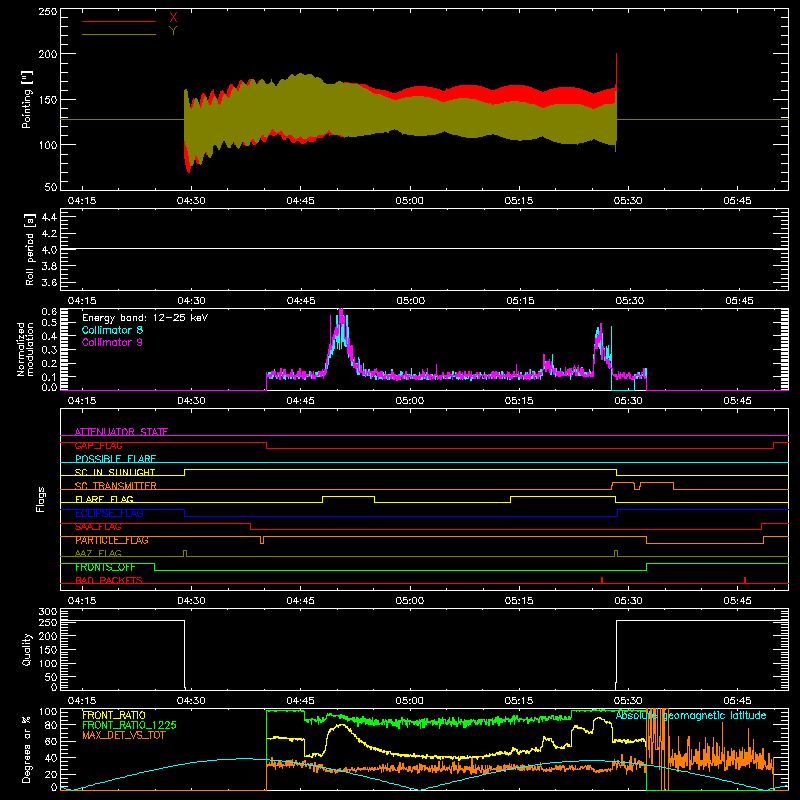This screenshot has height=800, width=800.
Task: Click the ECLIPSE_FLAG label
Action: click(x=109, y=513)
